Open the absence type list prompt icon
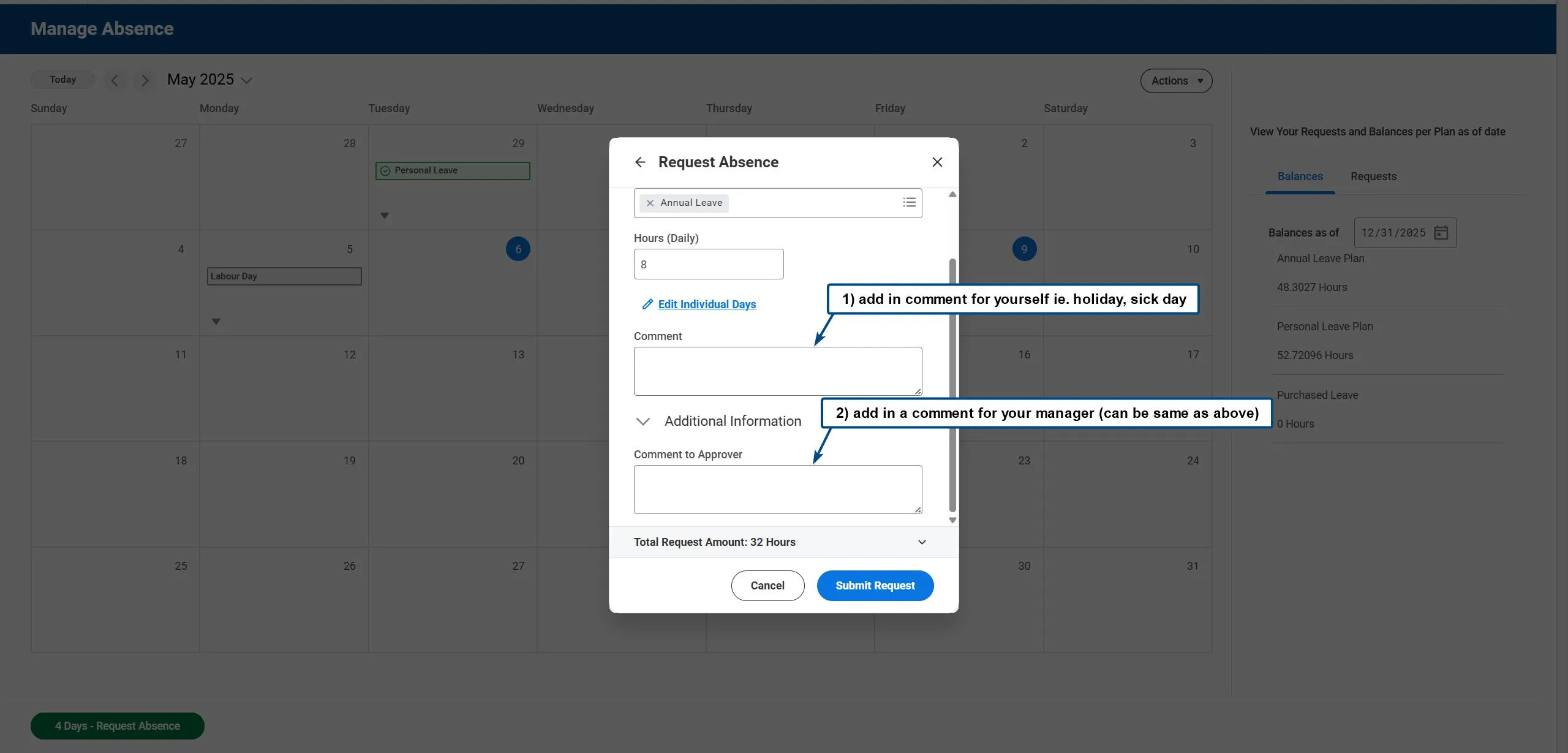 point(909,202)
